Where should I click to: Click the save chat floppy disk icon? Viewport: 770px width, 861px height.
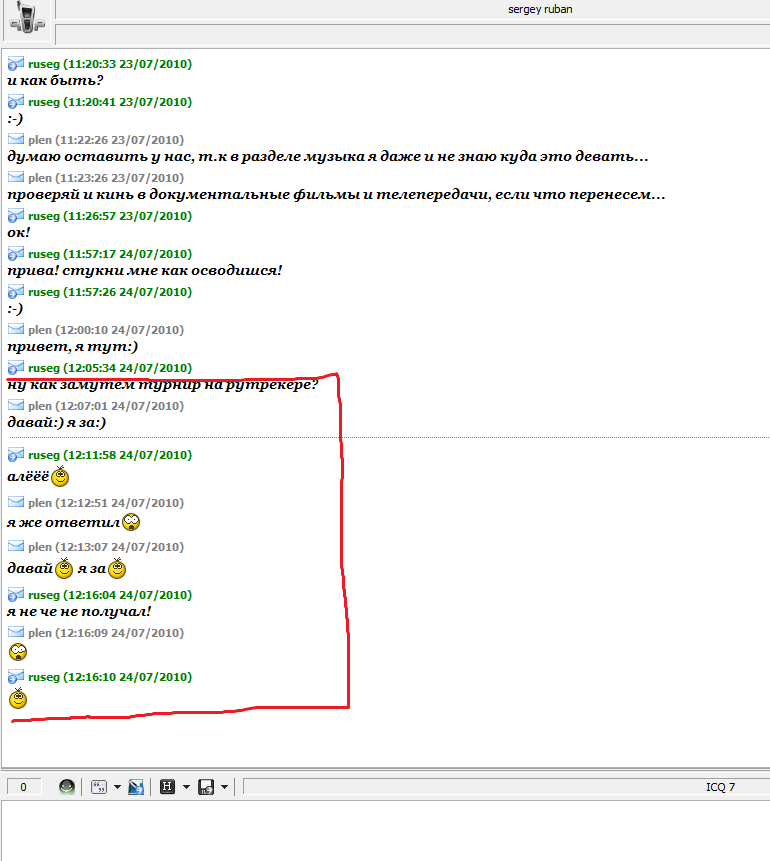206,787
